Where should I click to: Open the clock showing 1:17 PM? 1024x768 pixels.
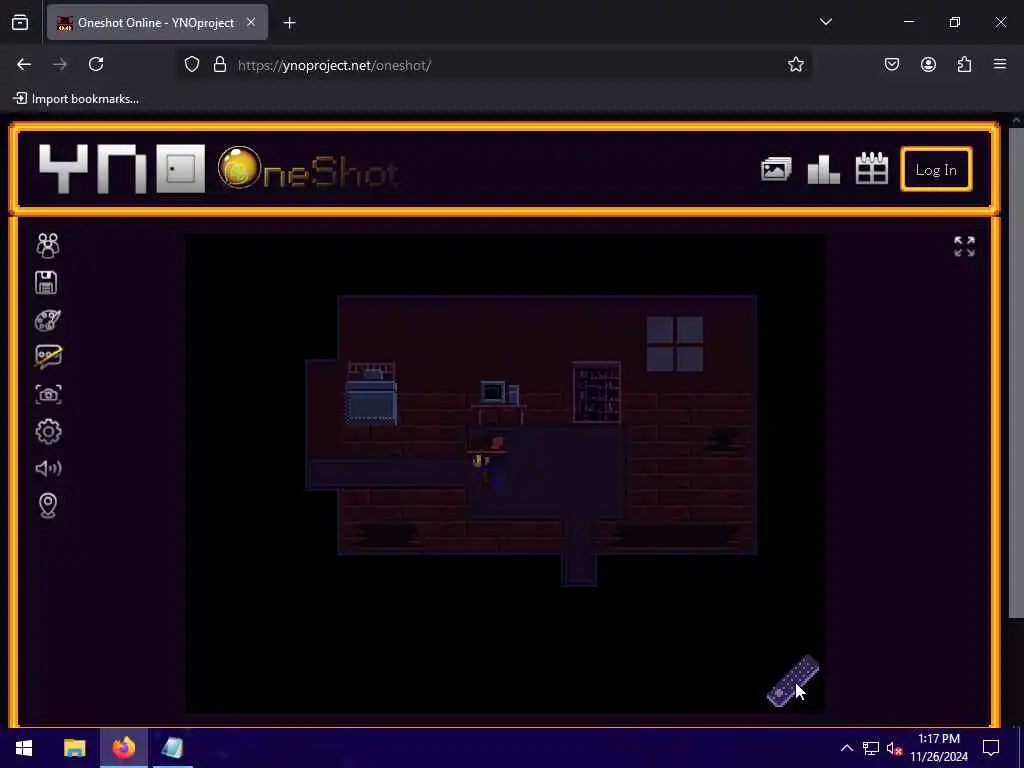tap(939, 748)
